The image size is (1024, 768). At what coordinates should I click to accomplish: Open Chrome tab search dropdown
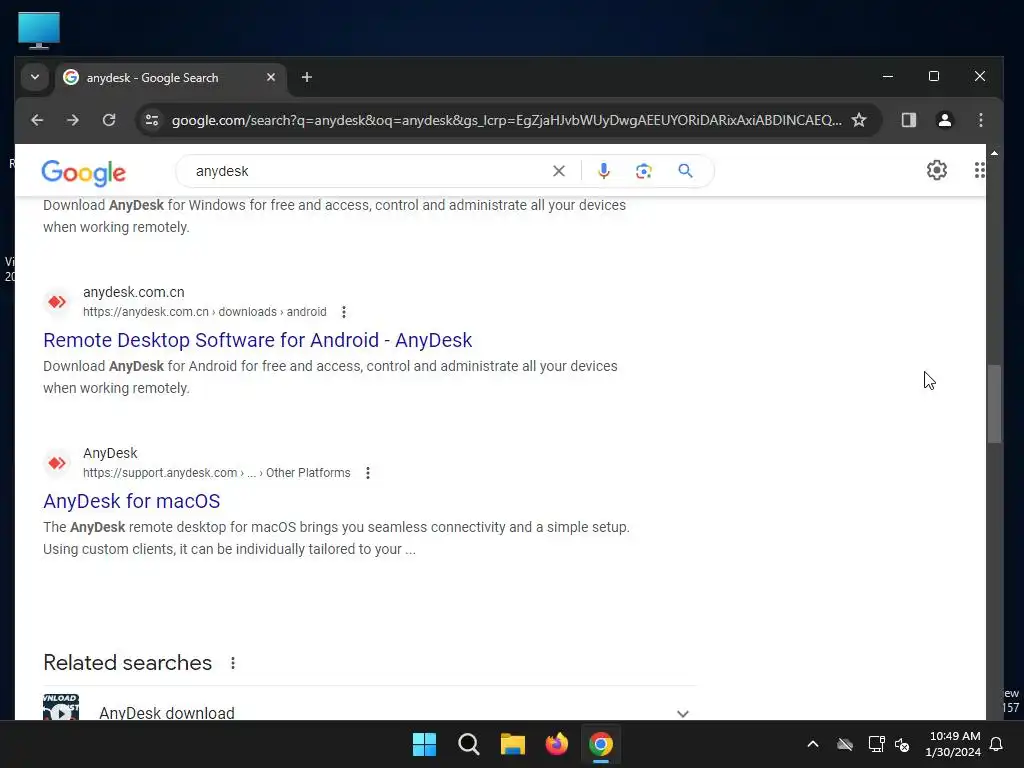[x=35, y=77]
